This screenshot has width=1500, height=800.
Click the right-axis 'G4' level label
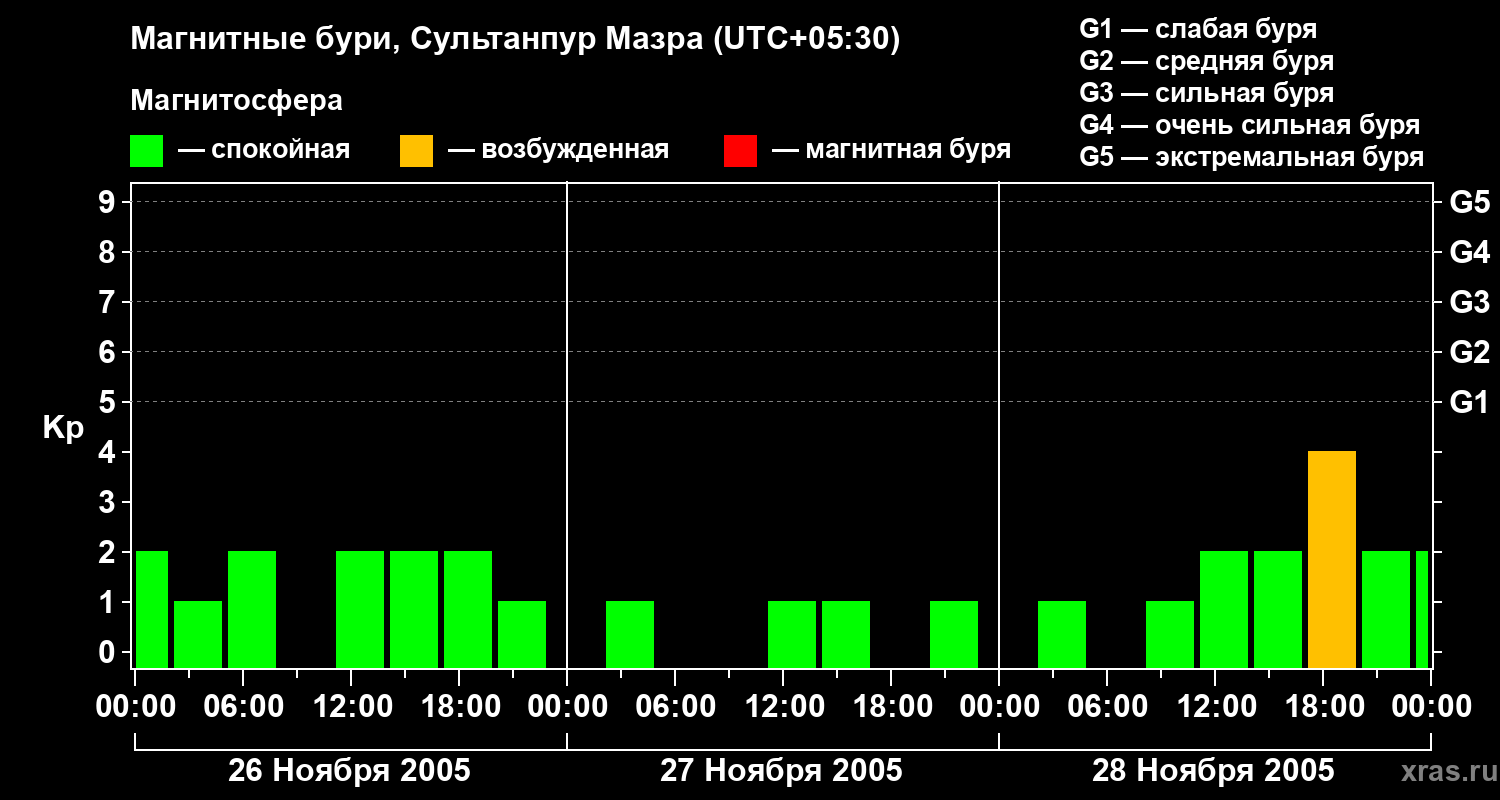click(x=1469, y=252)
